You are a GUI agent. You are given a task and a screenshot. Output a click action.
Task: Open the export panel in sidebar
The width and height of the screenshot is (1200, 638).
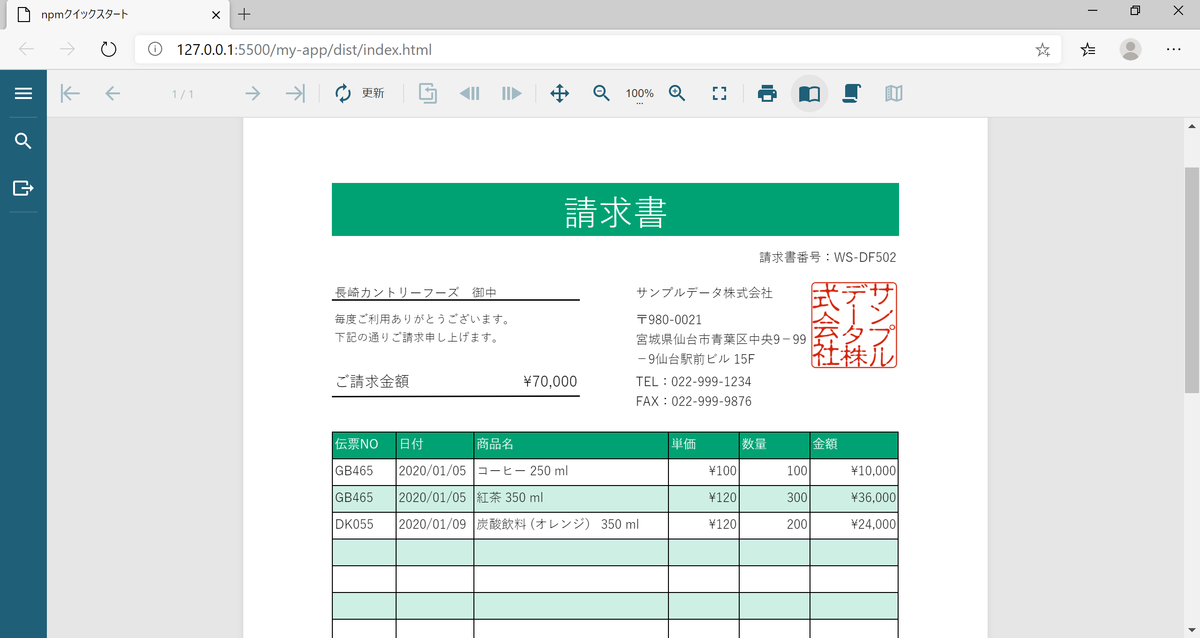tap(23, 188)
